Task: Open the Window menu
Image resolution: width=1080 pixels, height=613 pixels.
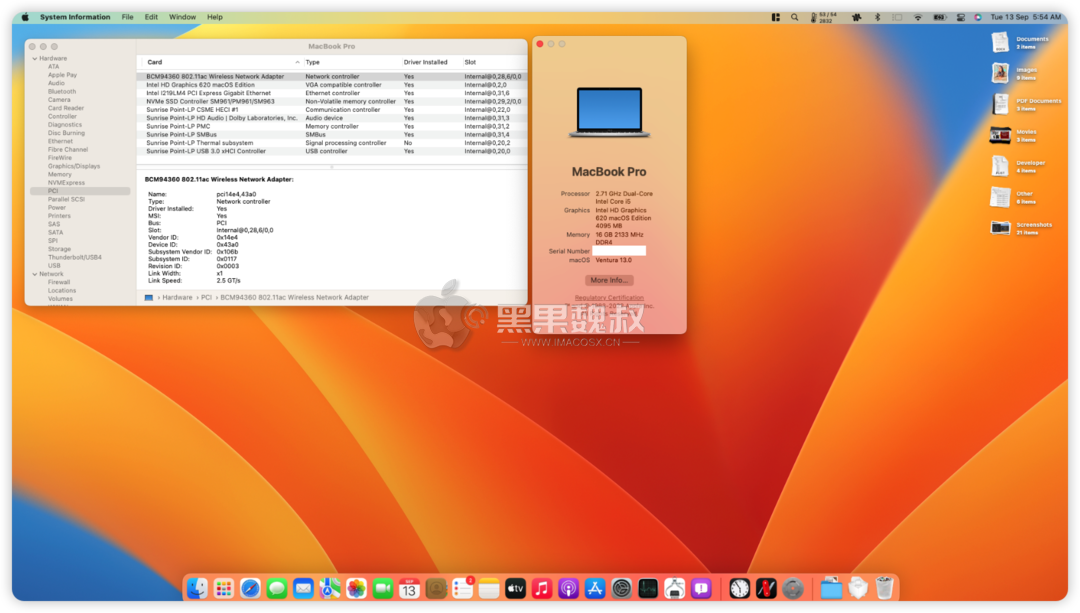Action: tap(183, 17)
